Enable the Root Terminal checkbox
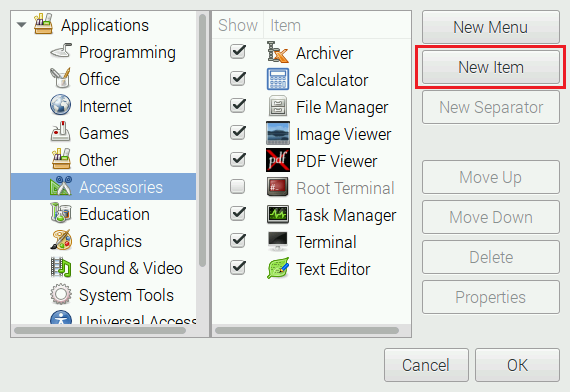570x392 pixels. (x=238, y=187)
